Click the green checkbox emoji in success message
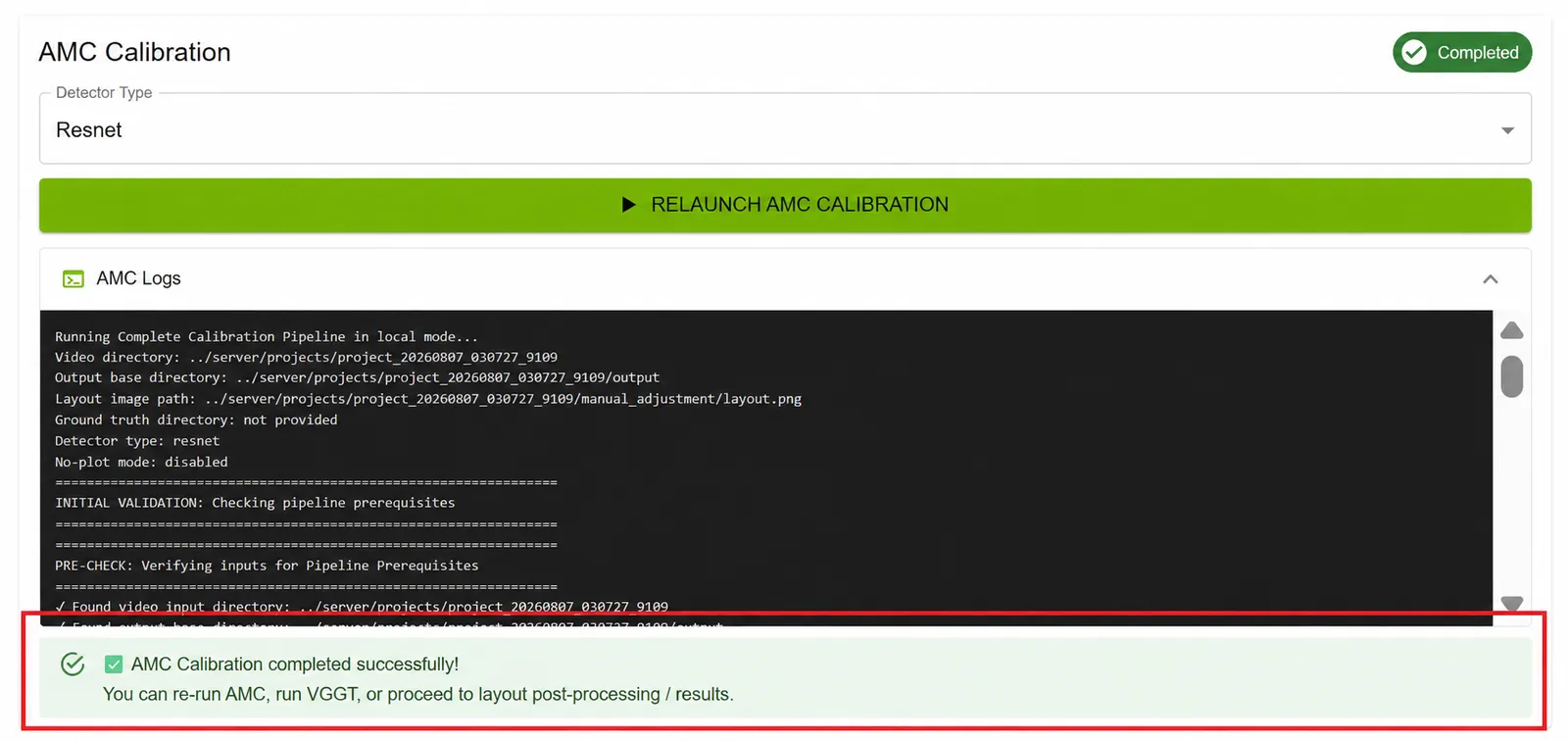This screenshot has width=1568, height=741. point(114,665)
